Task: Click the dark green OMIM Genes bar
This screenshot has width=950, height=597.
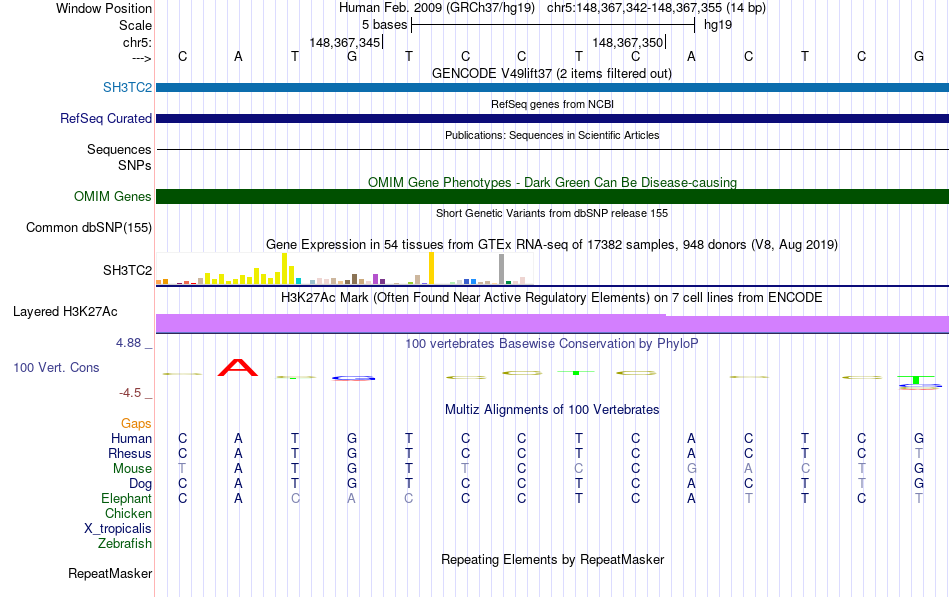Action: tap(553, 196)
